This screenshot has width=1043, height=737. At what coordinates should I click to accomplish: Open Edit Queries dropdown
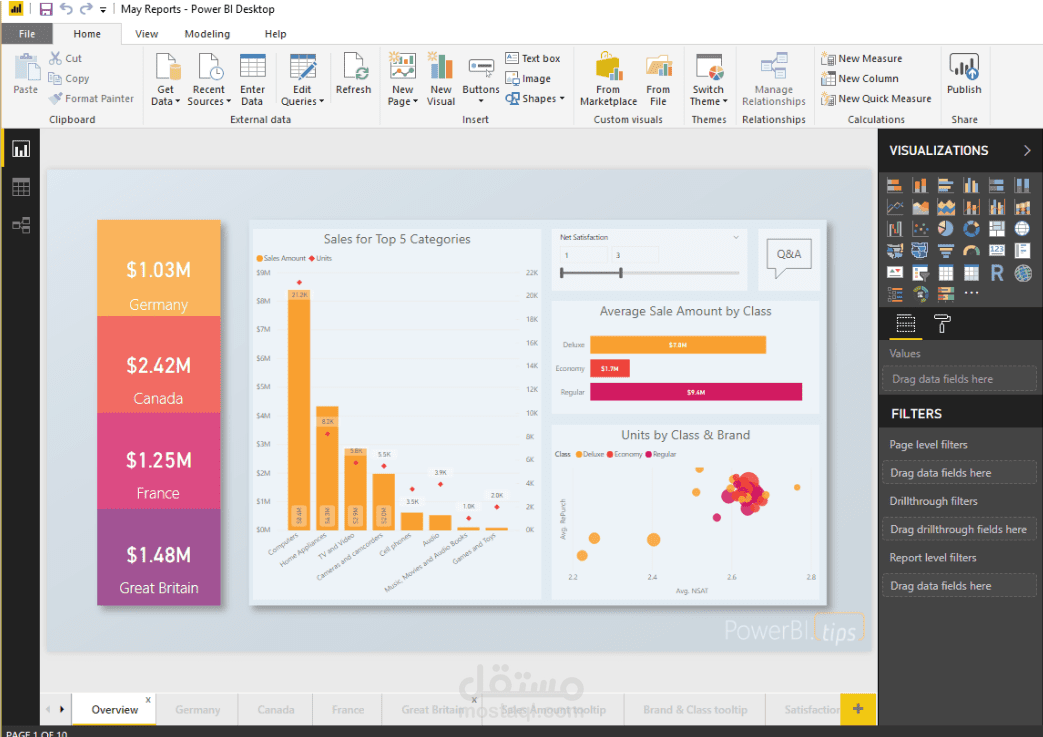point(302,79)
